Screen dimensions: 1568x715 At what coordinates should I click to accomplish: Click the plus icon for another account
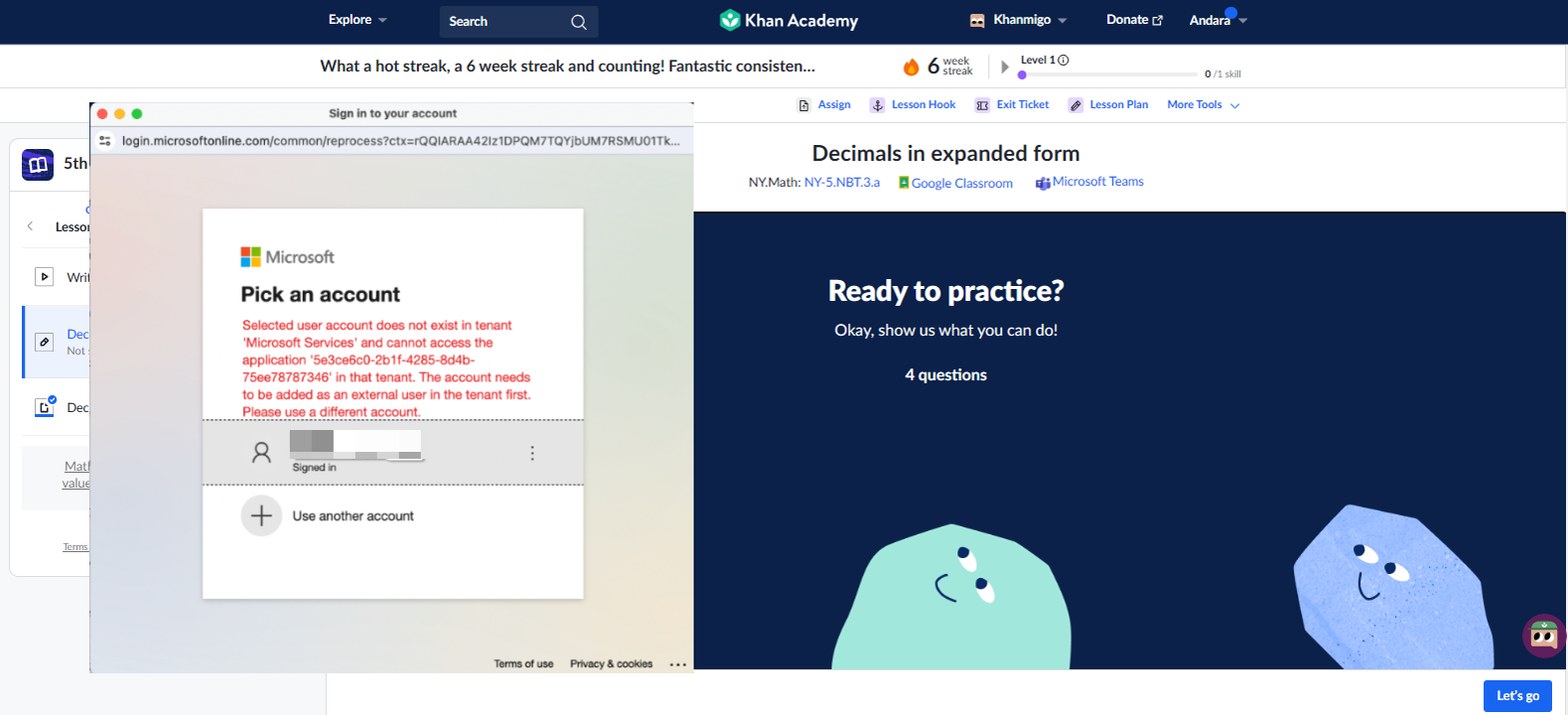pos(261,516)
